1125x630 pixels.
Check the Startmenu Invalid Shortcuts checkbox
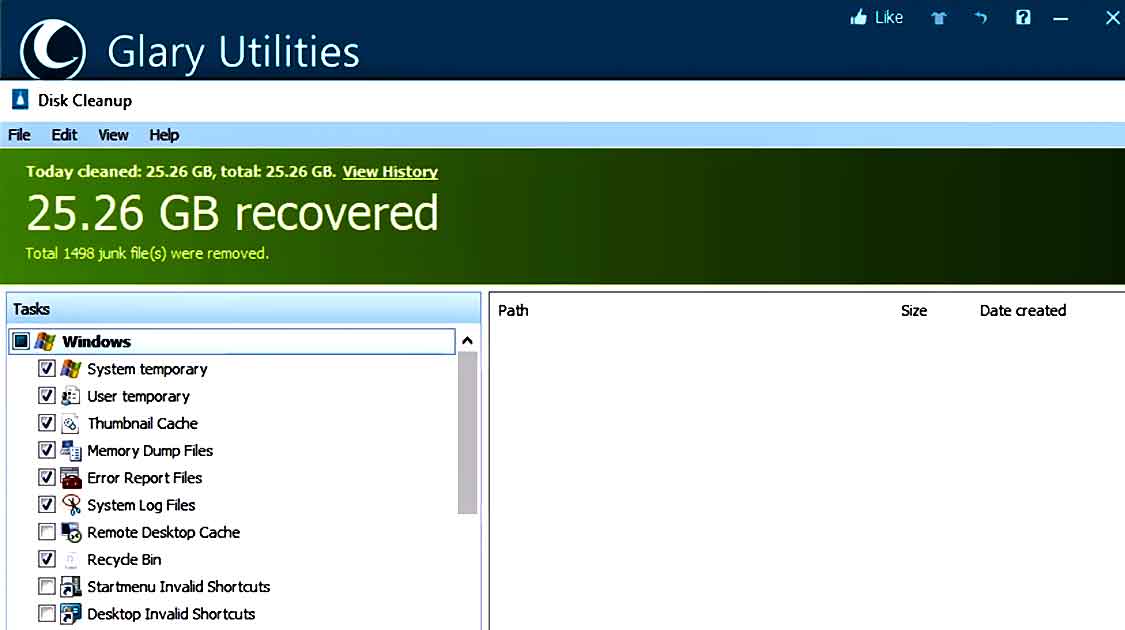point(47,587)
